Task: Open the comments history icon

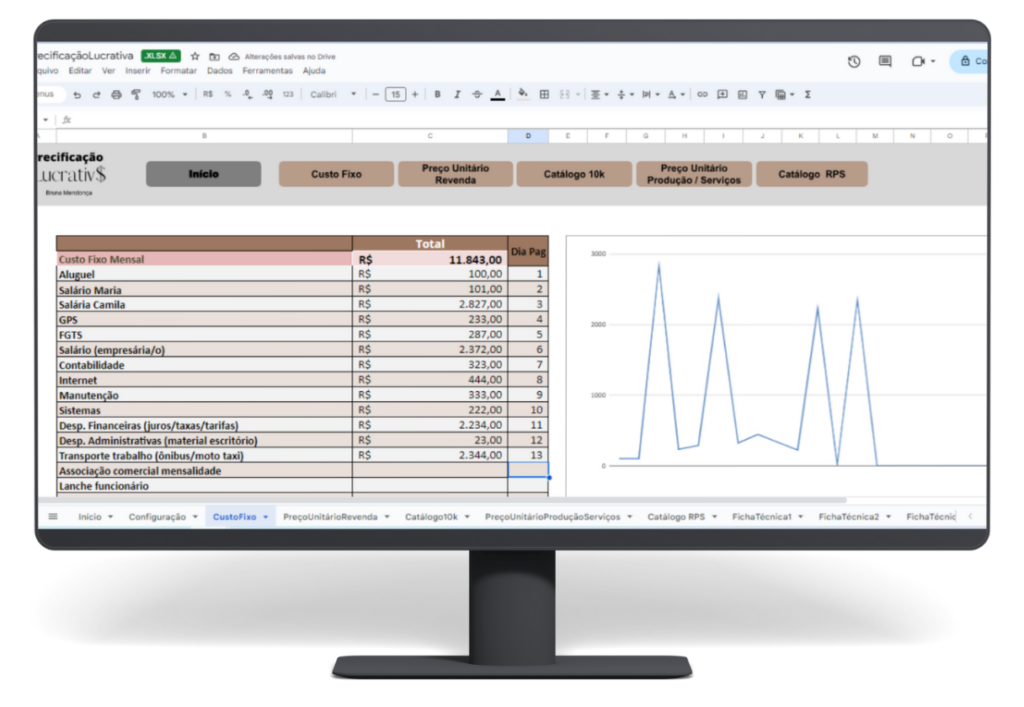Action: [x=885, y=61]
